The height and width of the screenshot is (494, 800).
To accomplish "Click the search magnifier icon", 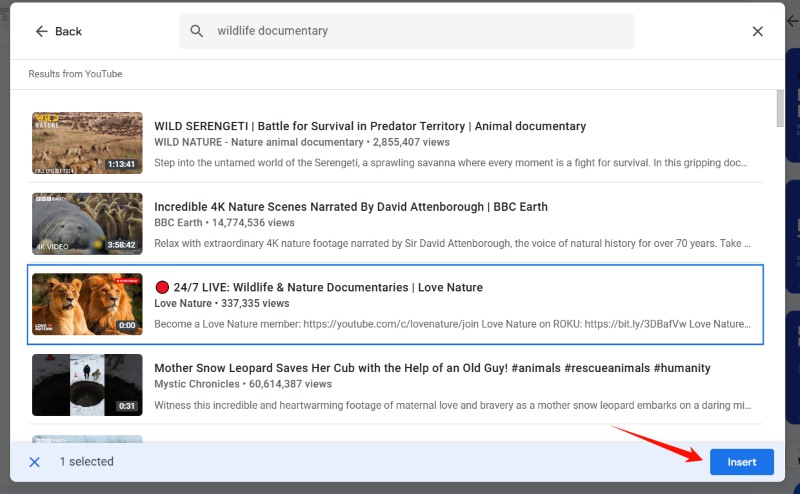I will click(196, 31).
